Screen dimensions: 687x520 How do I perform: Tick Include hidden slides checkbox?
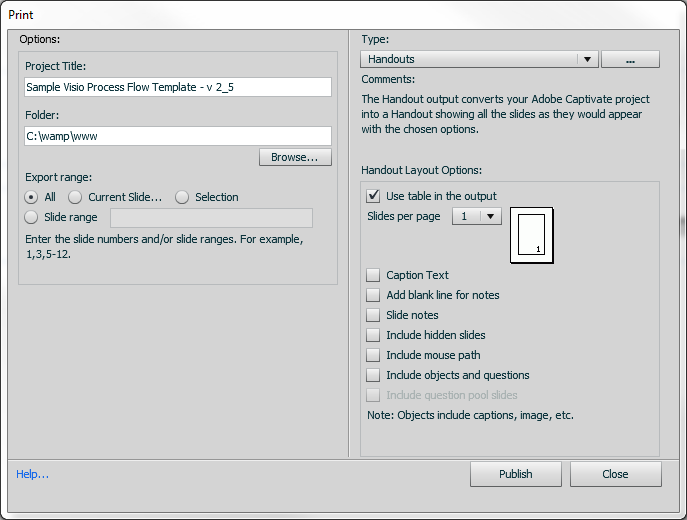[374, 335]
